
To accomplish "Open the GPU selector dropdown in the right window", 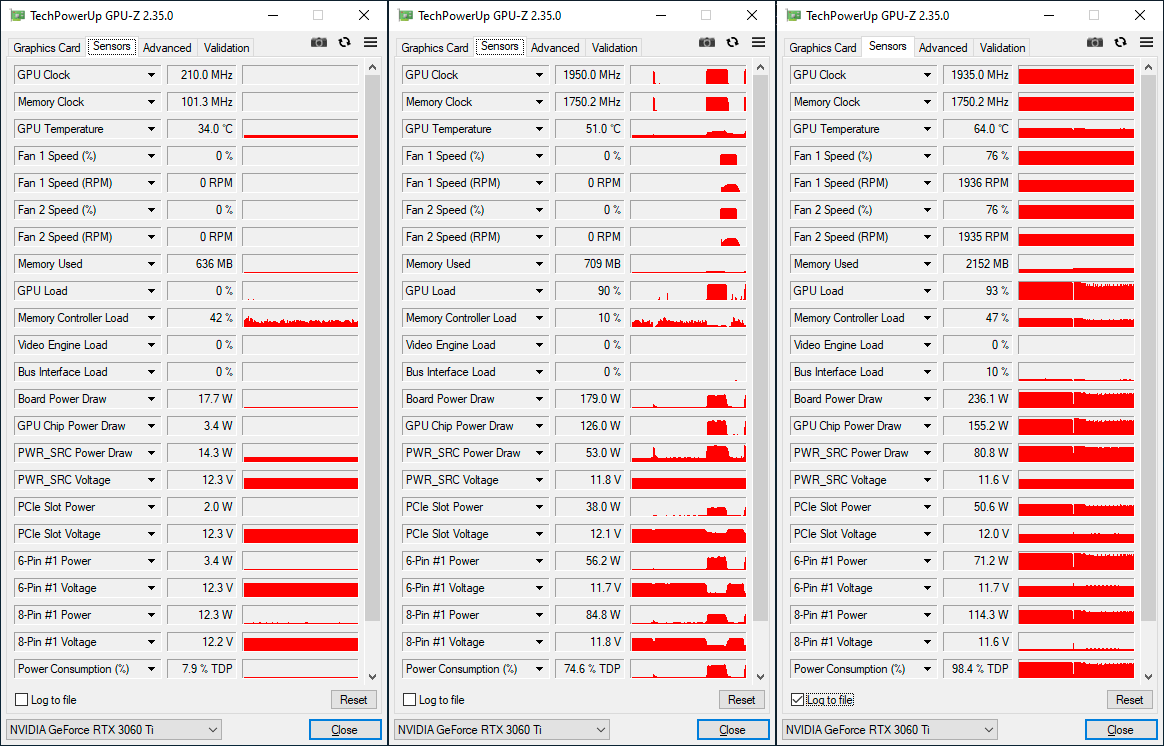I will tap(889, 730).
